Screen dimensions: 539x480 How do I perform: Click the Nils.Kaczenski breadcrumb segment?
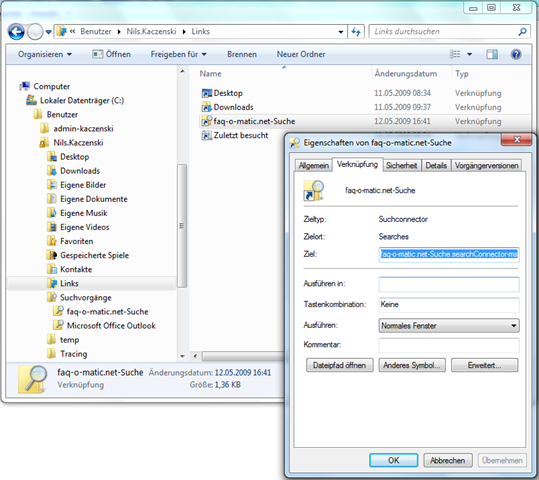[151, 32]
